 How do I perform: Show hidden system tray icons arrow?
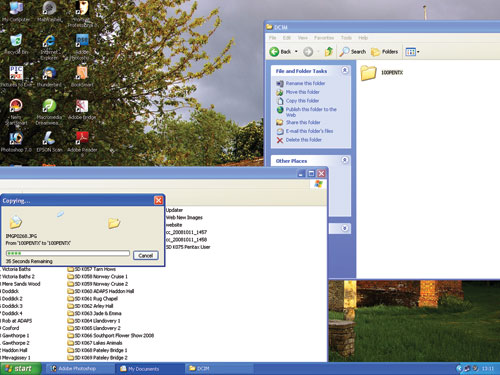[x=459, y=368]
